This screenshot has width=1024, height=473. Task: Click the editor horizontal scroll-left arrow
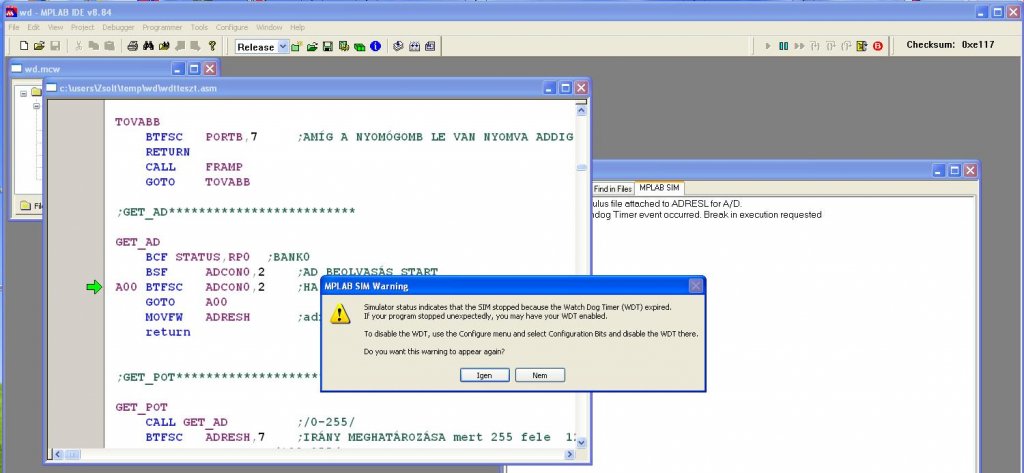pos(57,454)
